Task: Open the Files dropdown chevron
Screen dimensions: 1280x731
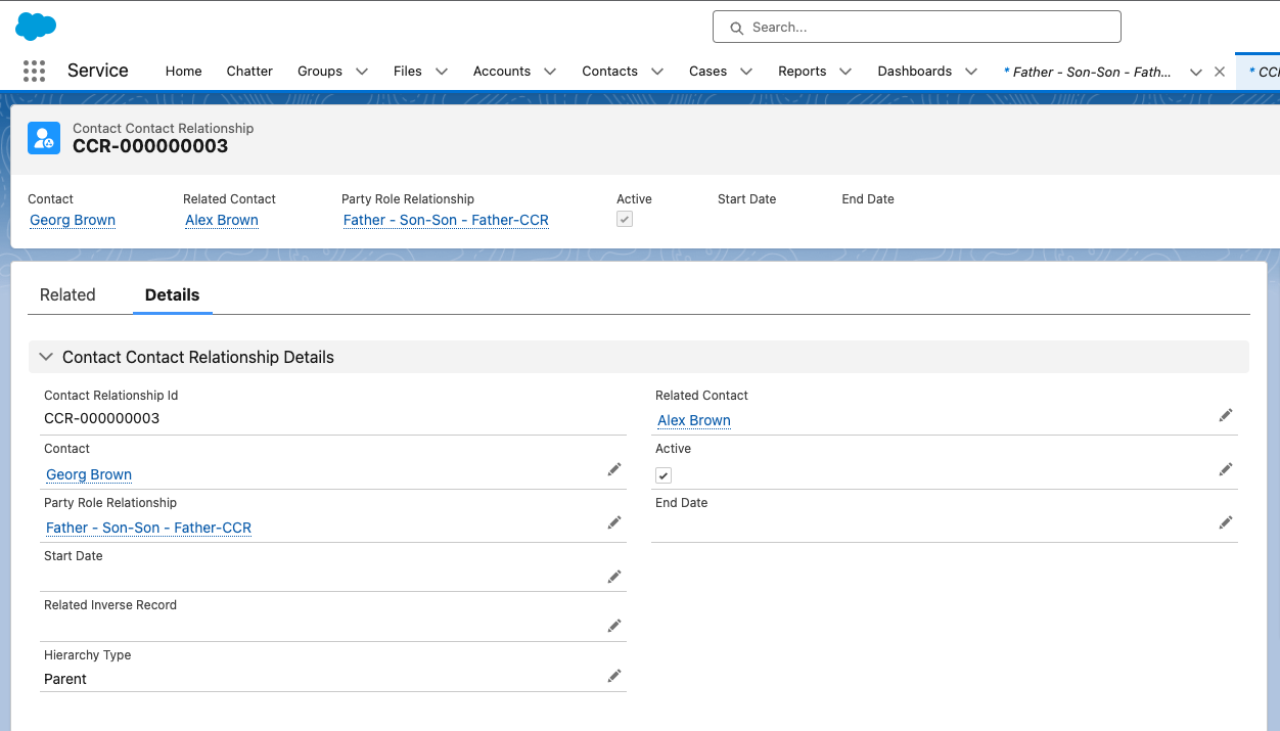Action: (441, 71)
